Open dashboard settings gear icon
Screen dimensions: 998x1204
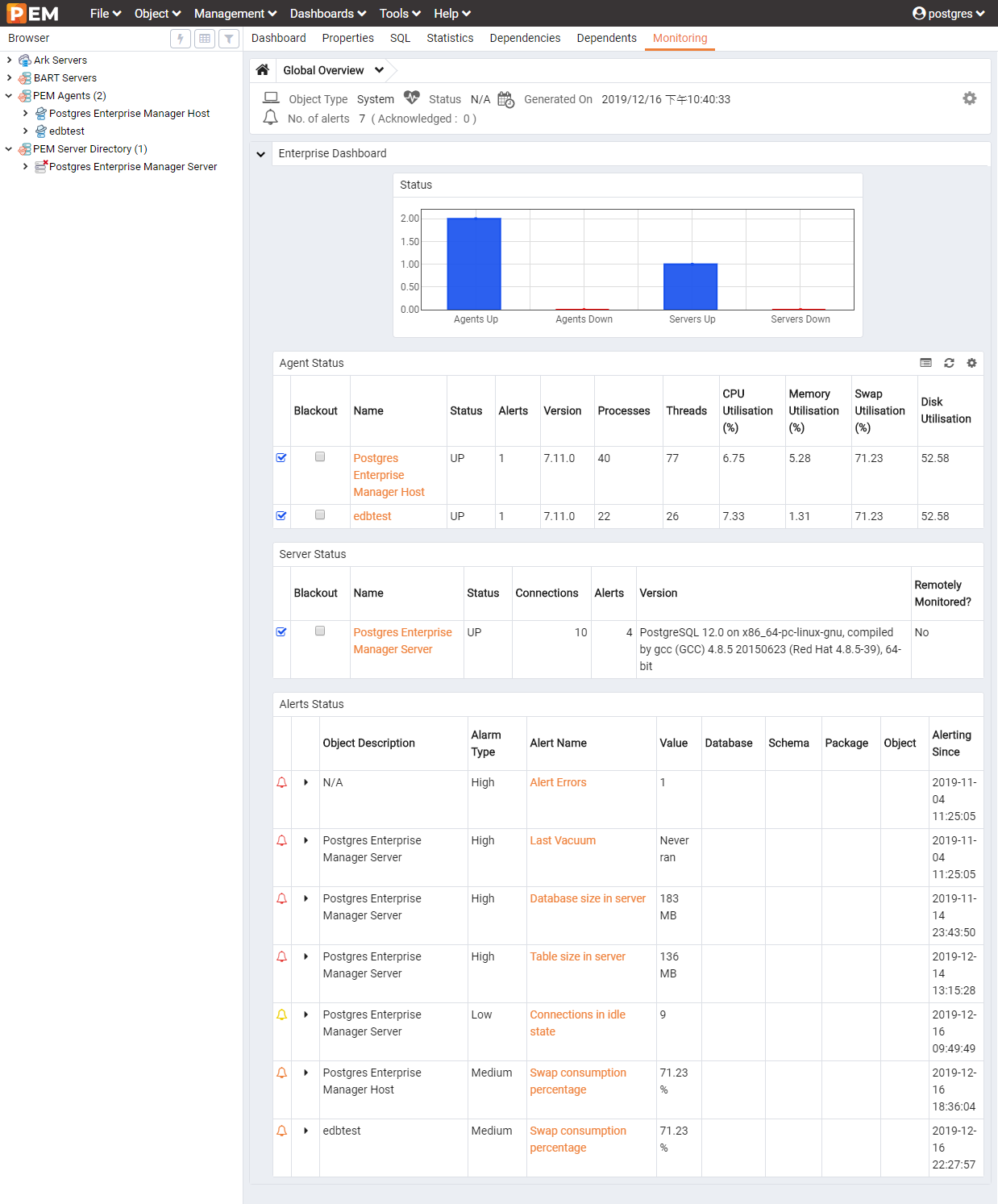(x=970, y=98)
